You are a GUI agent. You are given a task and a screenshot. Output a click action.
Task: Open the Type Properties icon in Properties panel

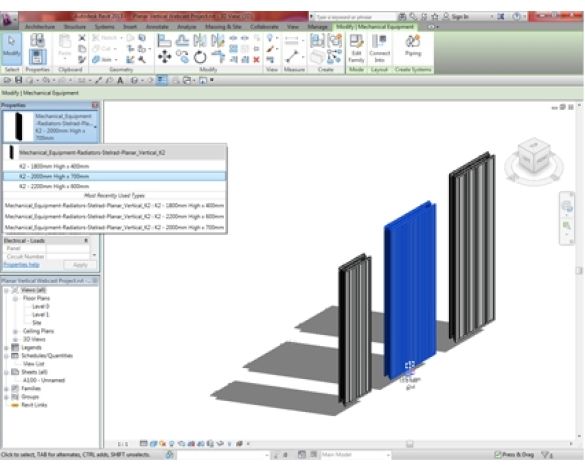[37, 40]
